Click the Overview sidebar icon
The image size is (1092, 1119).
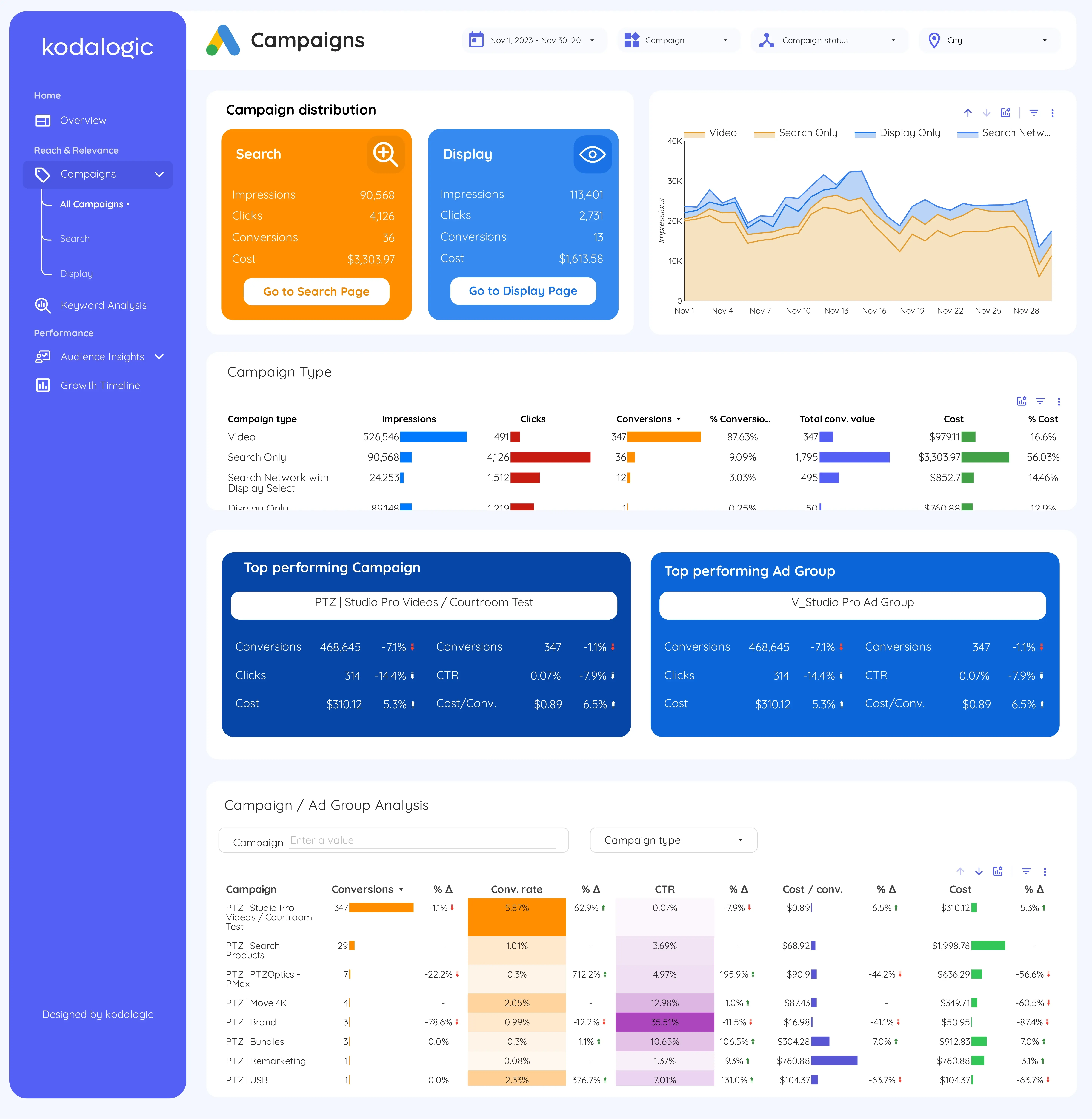[43, 120]
